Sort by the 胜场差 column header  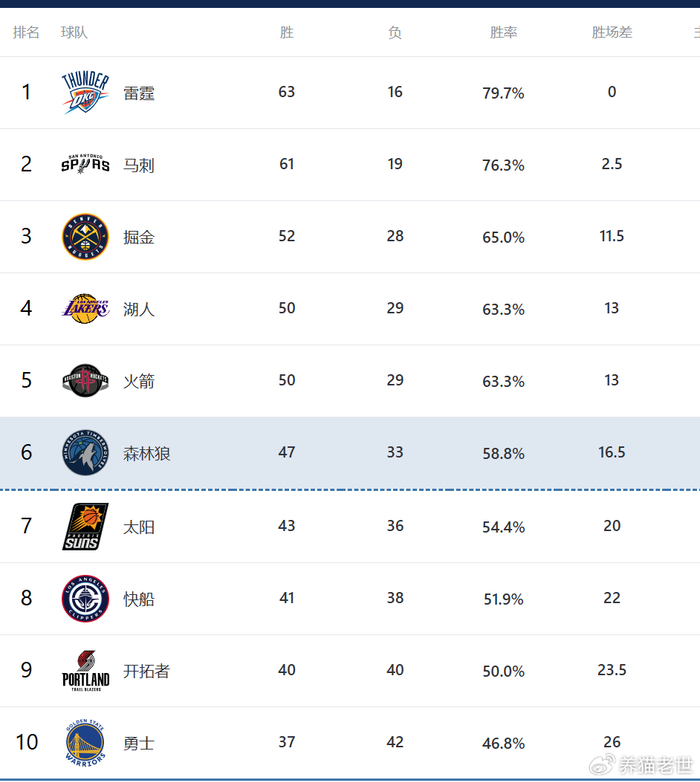[612, 33]
